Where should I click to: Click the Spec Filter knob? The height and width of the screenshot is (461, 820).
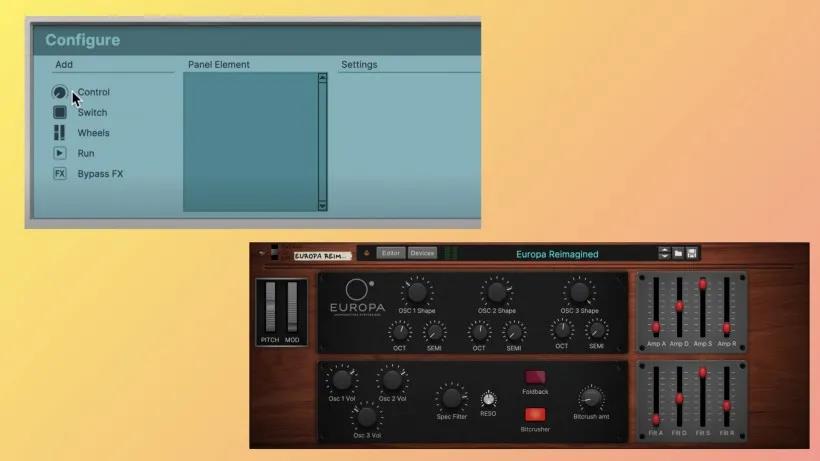point(451,399)
